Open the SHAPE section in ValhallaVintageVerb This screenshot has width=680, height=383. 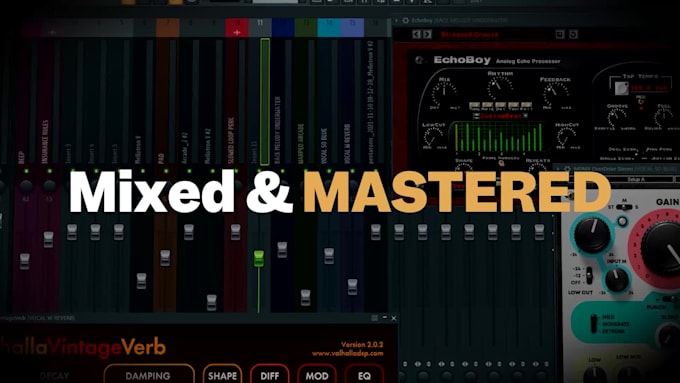pyautogui.click(x=222, y=374)
